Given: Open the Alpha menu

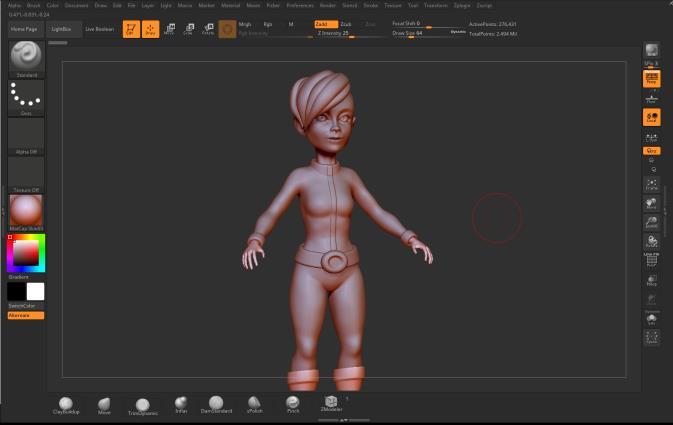Looking at the screenshot, I should (14, 6).
